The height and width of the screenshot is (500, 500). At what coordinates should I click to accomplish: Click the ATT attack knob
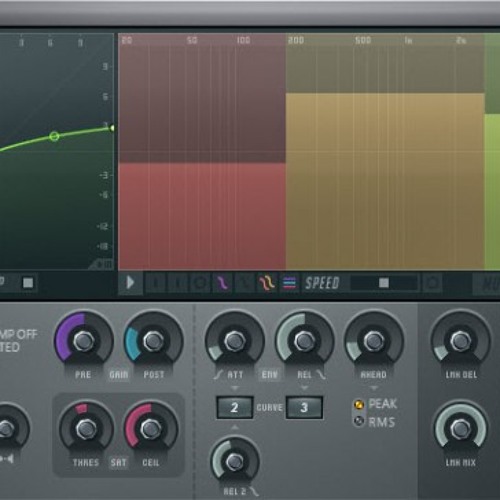click(234, 341)
